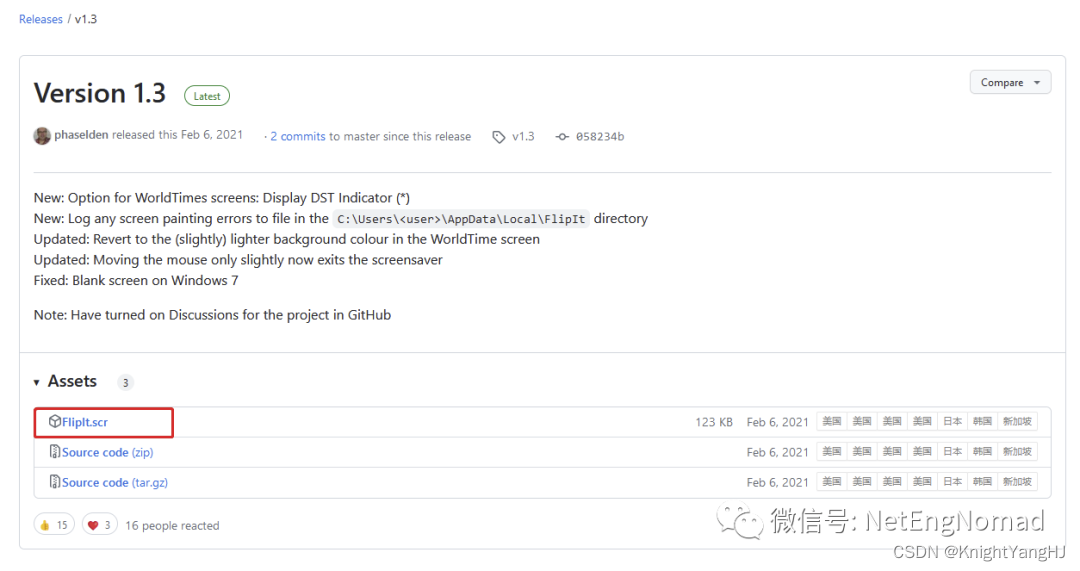
Task: Click phaselden's avatar image
Action: (42, 136)
